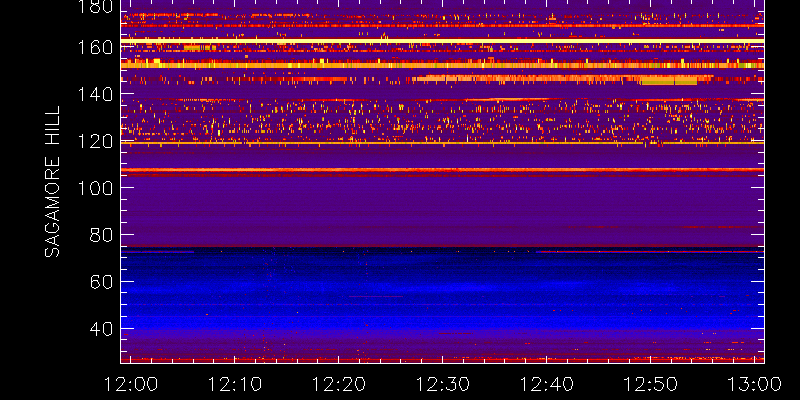The image size is (800, 400).
Task: Click the 12:50 time axis label
Action: pyautogui.click(x=651, y=384)
